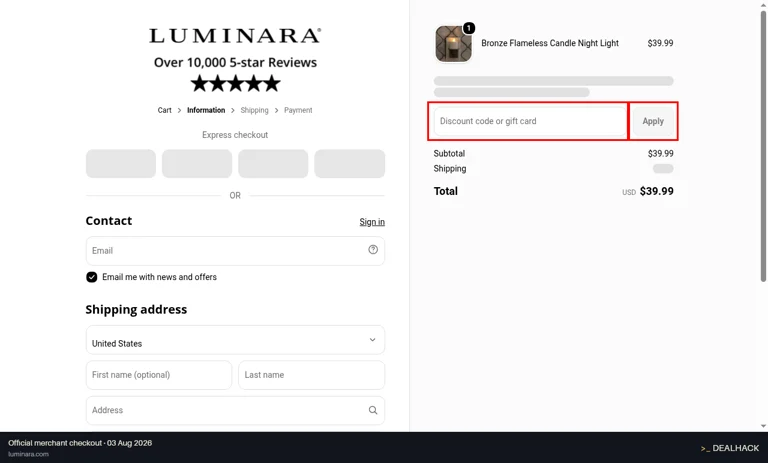The width and height of the screenshot is (768, 463).
Task: Focus the Address input field
Action: [x=235, y=410]
